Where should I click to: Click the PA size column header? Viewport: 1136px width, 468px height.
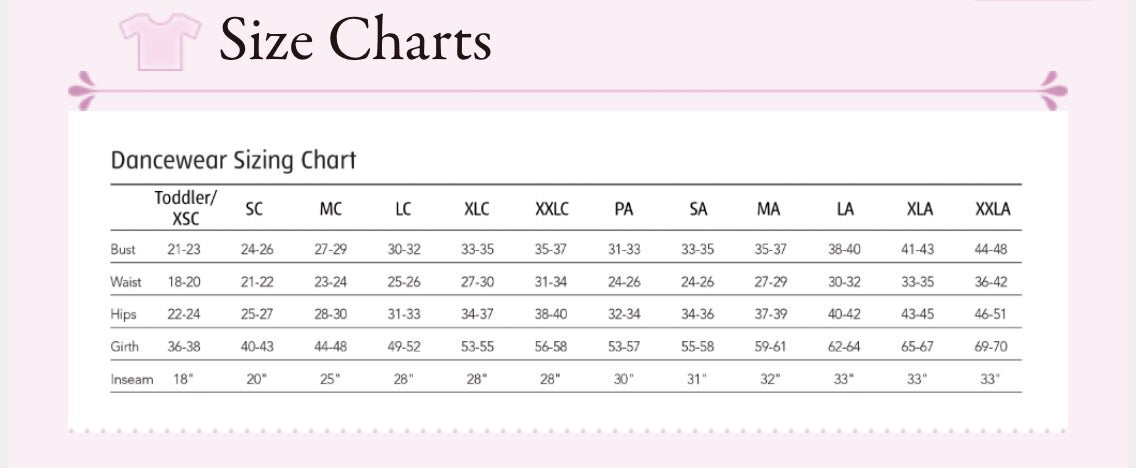click(x=624, y=209)
